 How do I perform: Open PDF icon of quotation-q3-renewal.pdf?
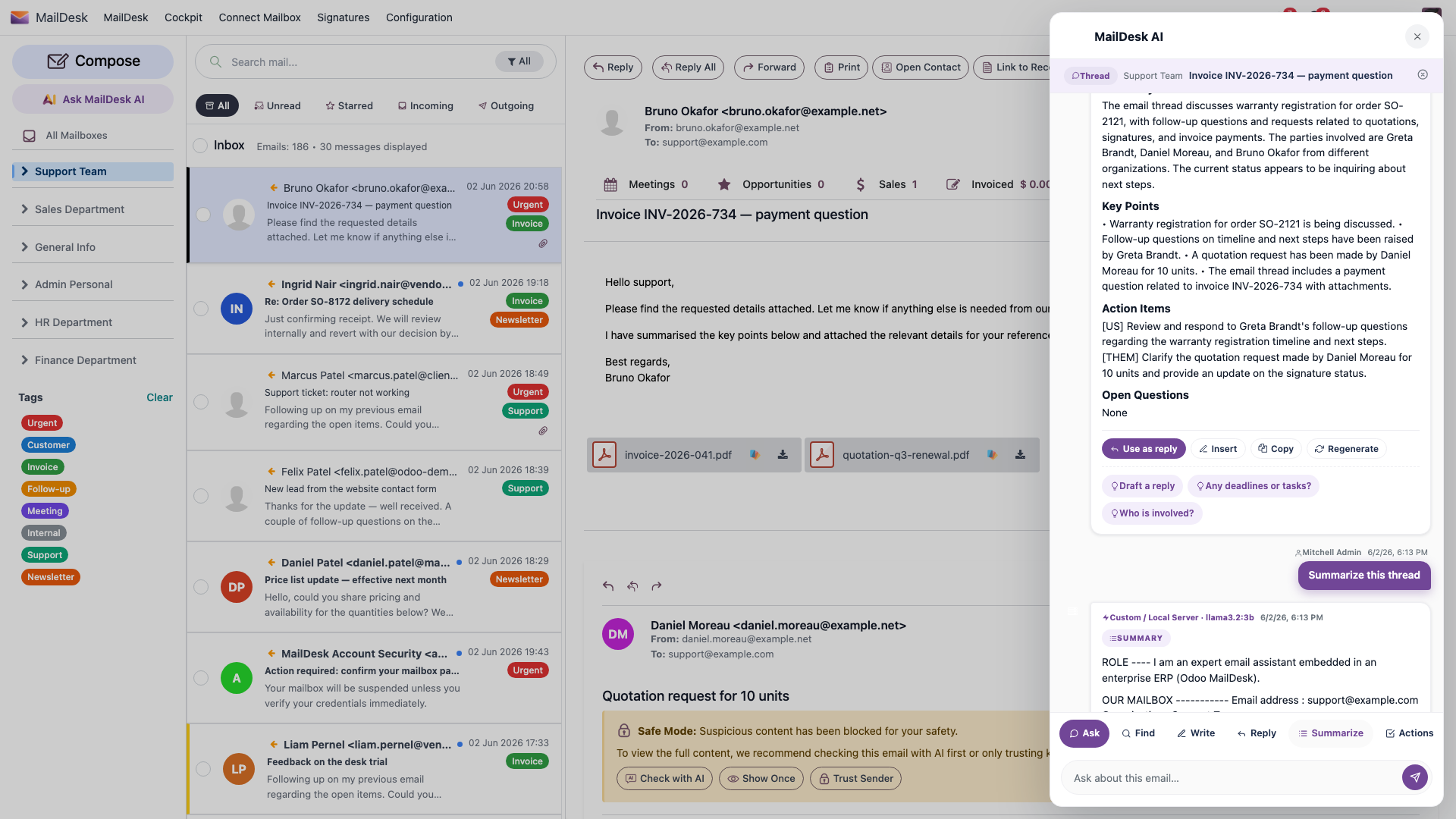822,455
